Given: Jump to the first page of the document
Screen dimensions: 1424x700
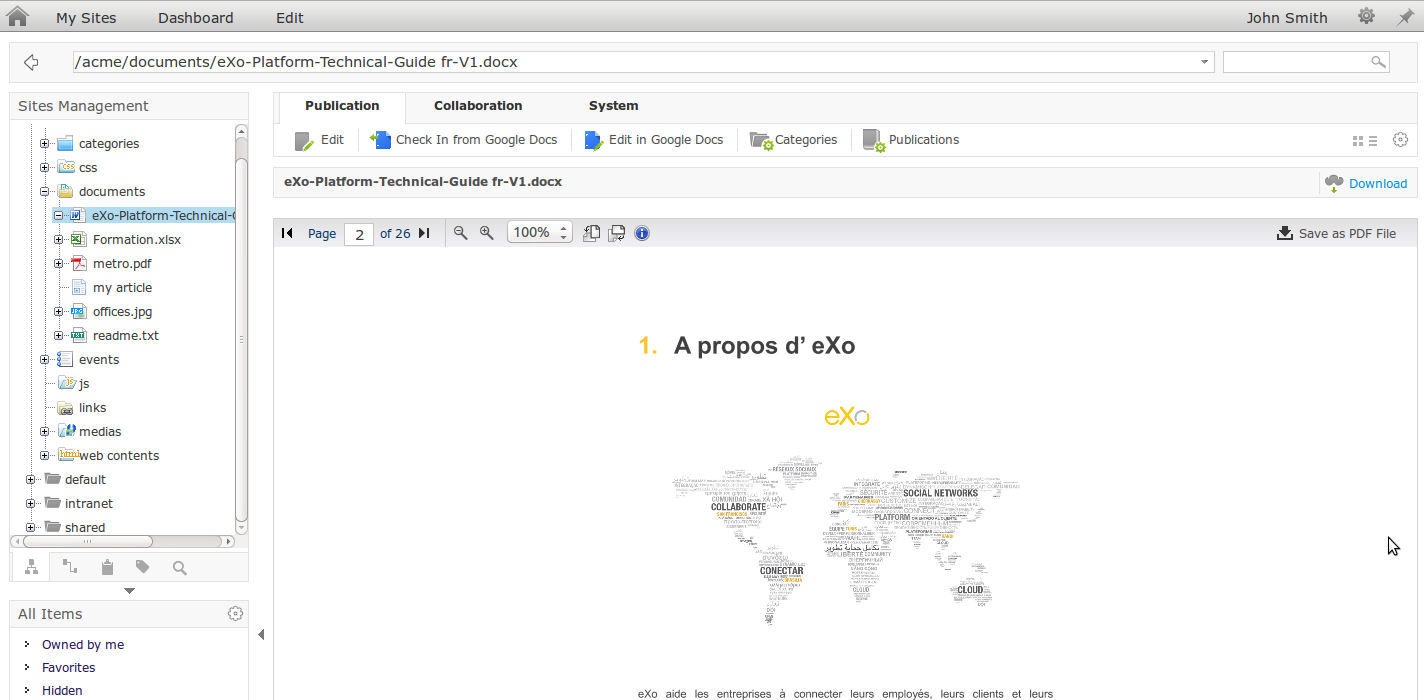Looking at the screenshot, I should (x=287, y=233).
